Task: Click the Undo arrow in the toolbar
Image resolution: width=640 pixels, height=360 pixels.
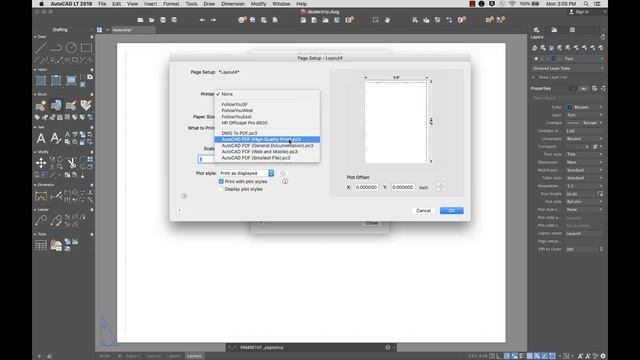Action: (x=202, y=20)
